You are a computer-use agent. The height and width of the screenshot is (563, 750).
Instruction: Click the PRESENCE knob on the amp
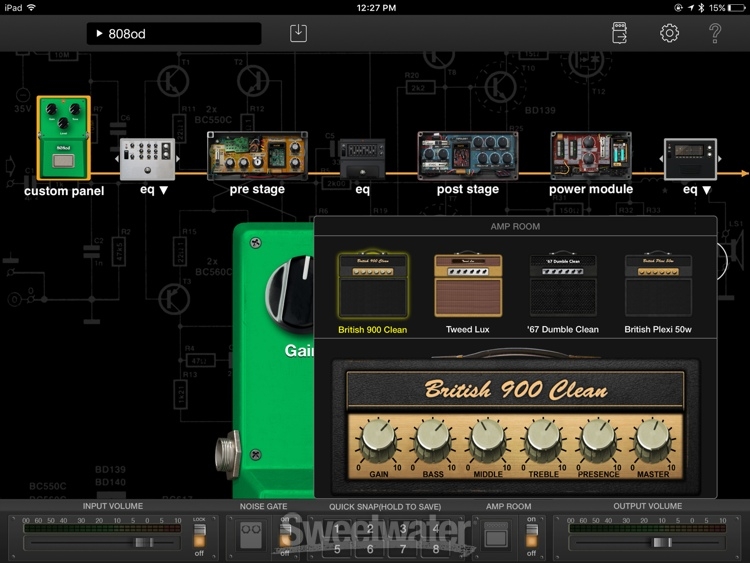pos(598,439)
